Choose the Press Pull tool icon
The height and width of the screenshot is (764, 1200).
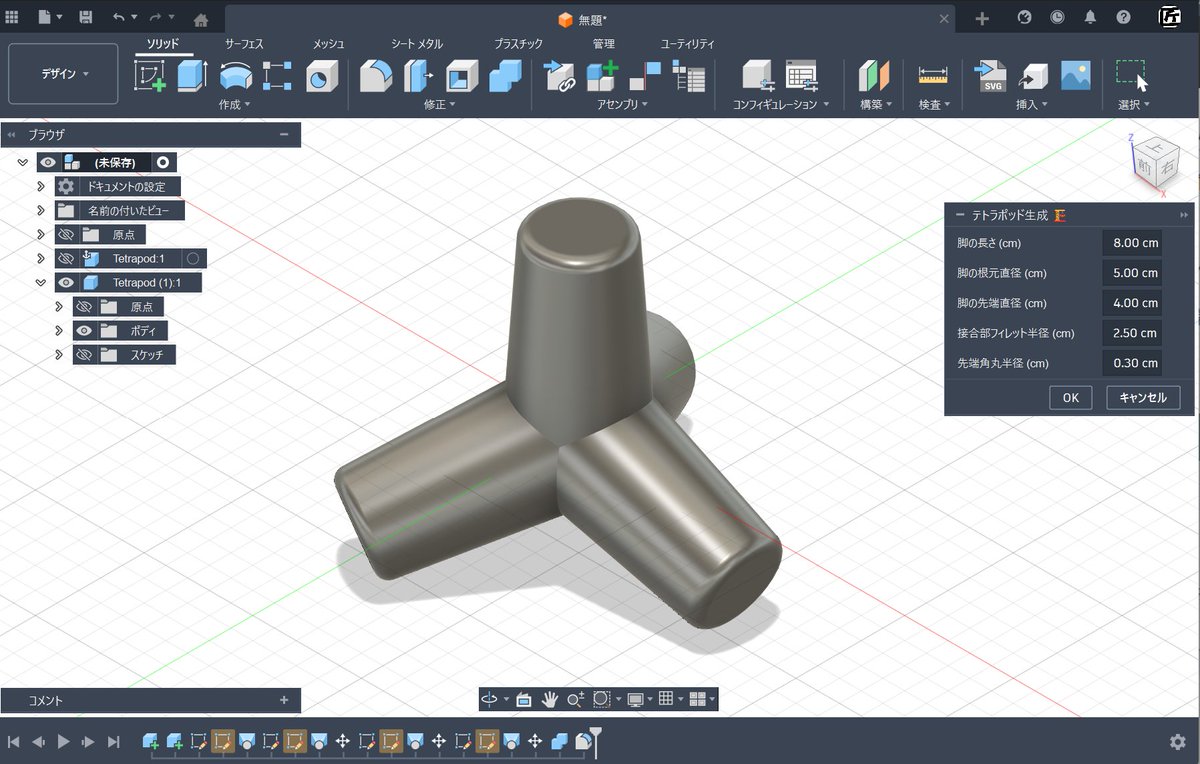[418, 76]
